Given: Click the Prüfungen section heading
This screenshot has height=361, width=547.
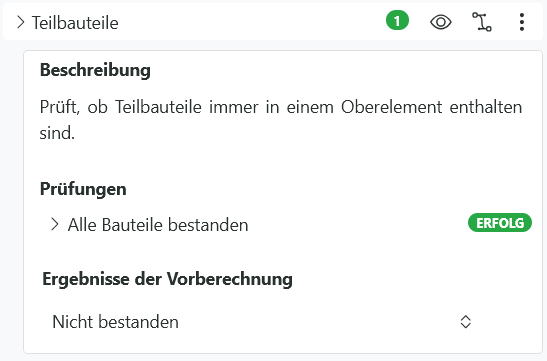Looking at the screenshot, I should [x=83, y=189].
